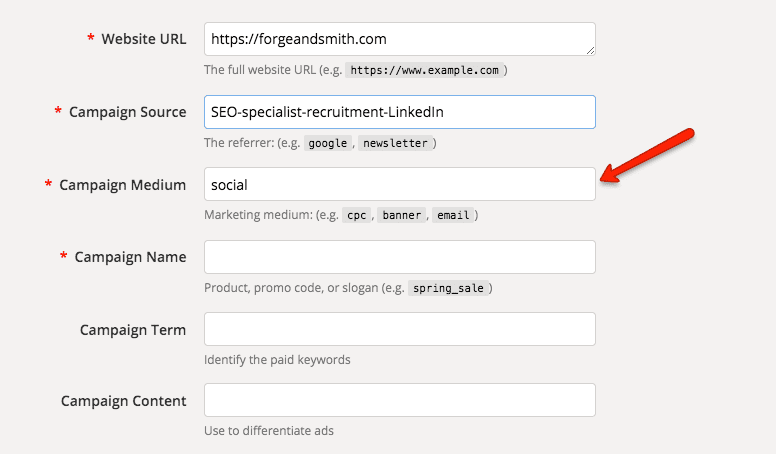Click the Campaign Content label

tap(123, 401)
